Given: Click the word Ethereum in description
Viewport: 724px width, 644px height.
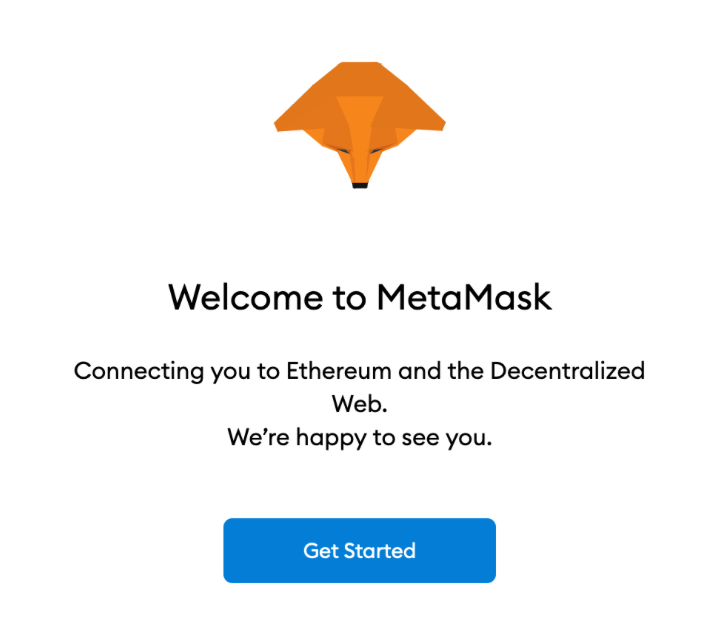Looking at the screenshot, I should click(x=339, y=371).
